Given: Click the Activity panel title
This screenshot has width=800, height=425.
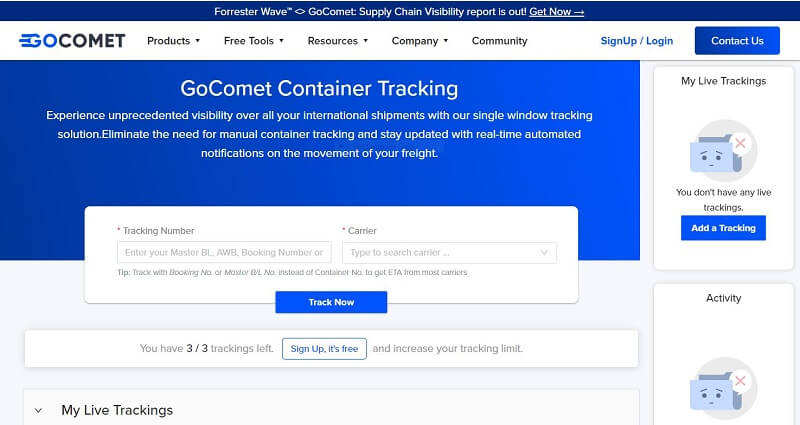Looking at the screenshot, I should pos(723,298).
